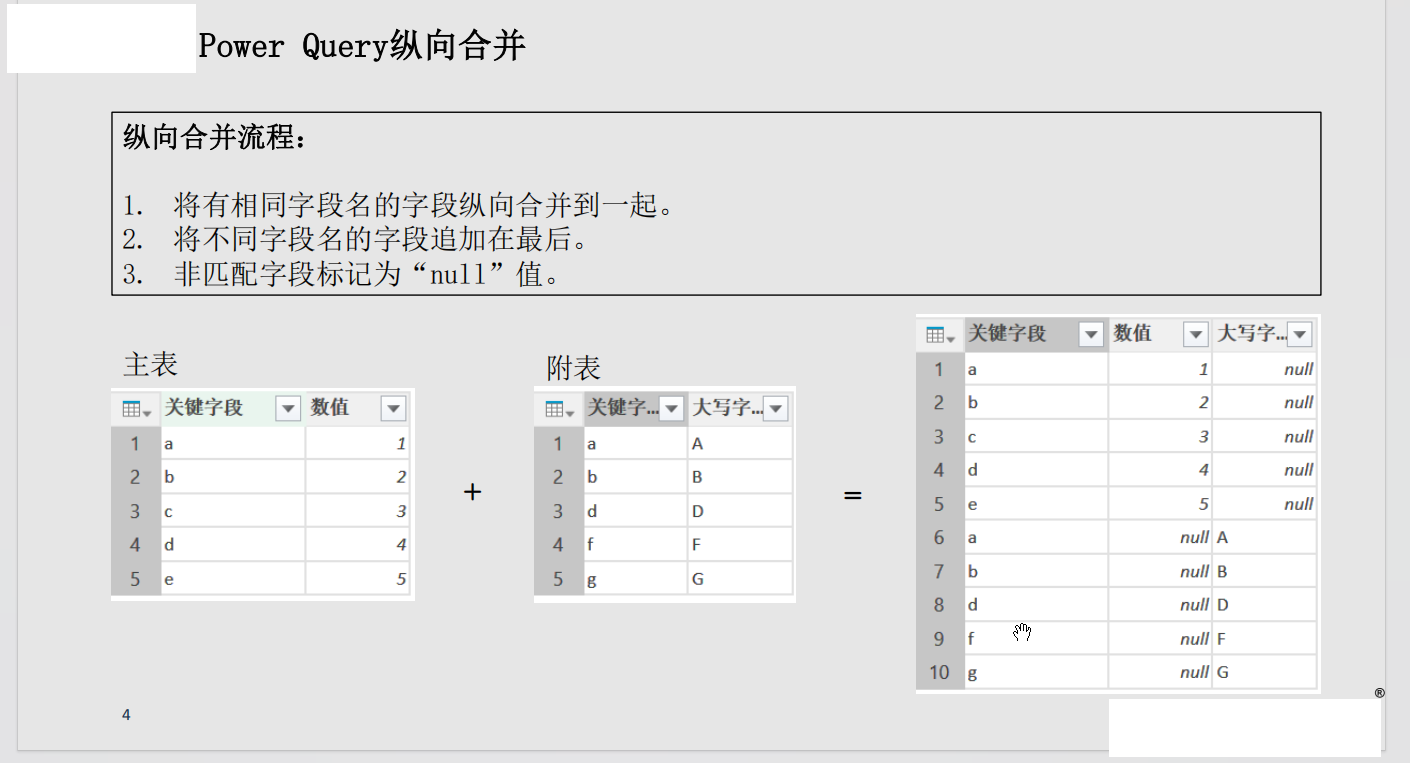Image resolution: width=1410 pixels, height=763 pixels.
Task: Select the 数值 column header in 主表
Action: pyautogui.click(x=358, y=409)
